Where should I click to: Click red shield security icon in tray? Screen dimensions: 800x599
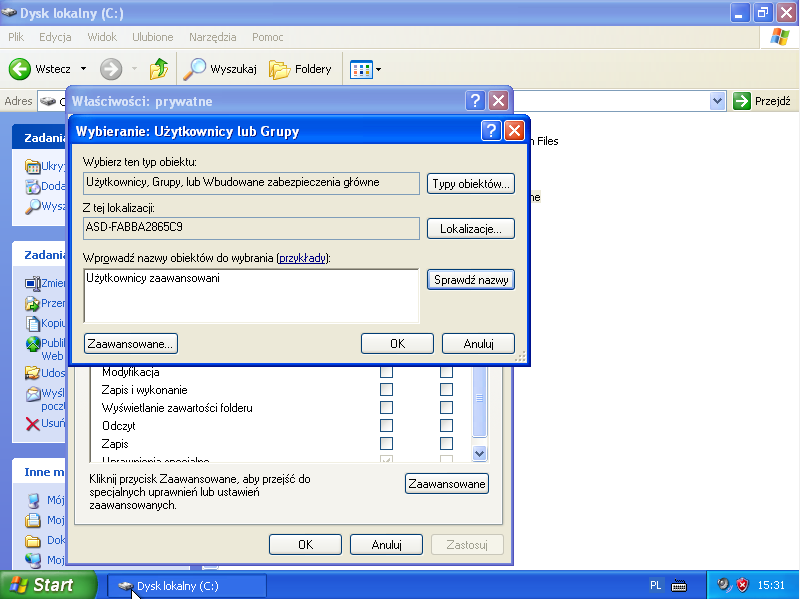742,585
